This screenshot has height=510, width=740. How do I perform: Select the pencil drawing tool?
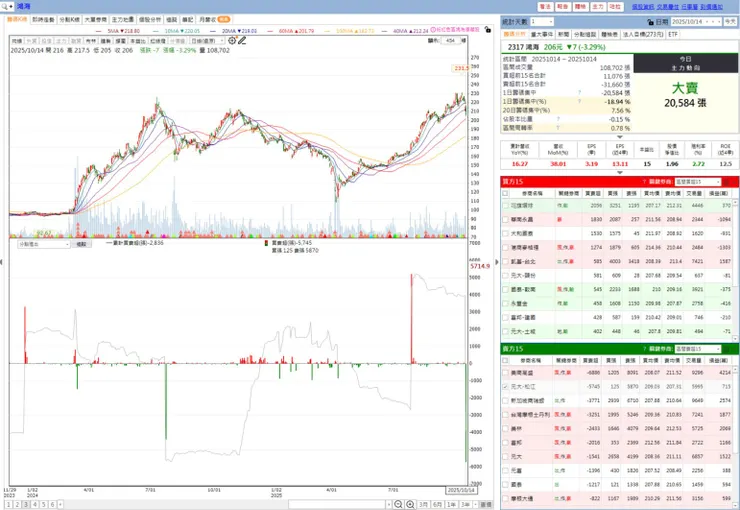pyautogui.click(x=242, y=41)
